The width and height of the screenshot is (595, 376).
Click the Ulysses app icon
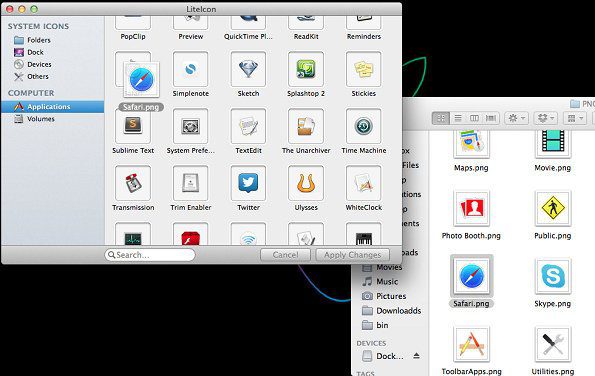(x=306, y=183)
